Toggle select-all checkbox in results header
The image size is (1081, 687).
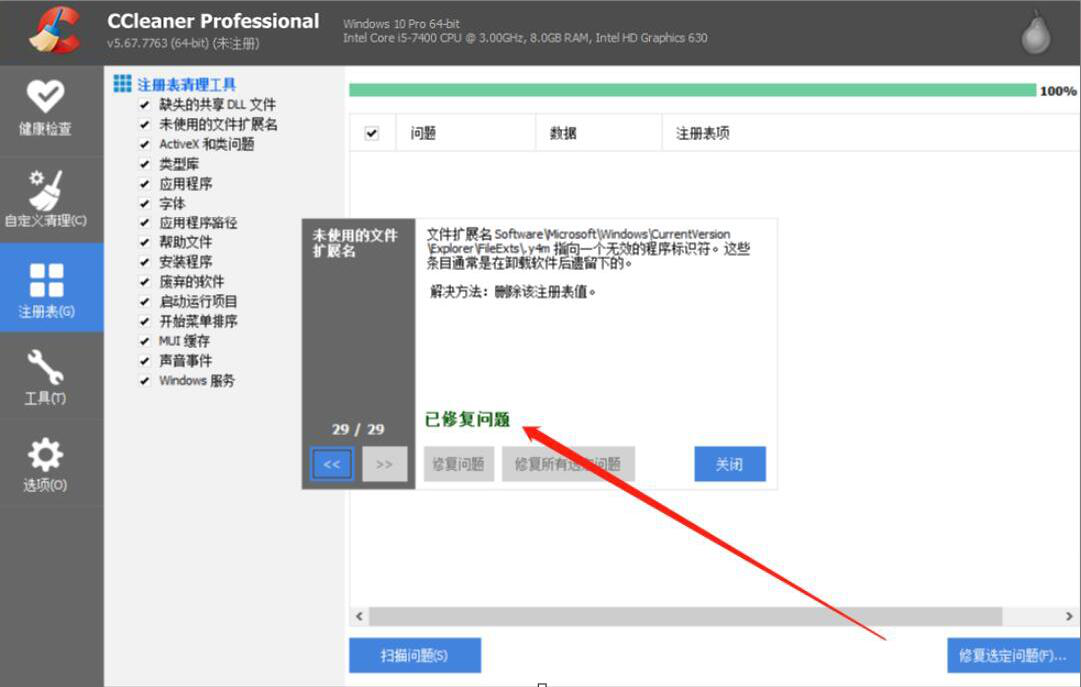coord(372,133)
